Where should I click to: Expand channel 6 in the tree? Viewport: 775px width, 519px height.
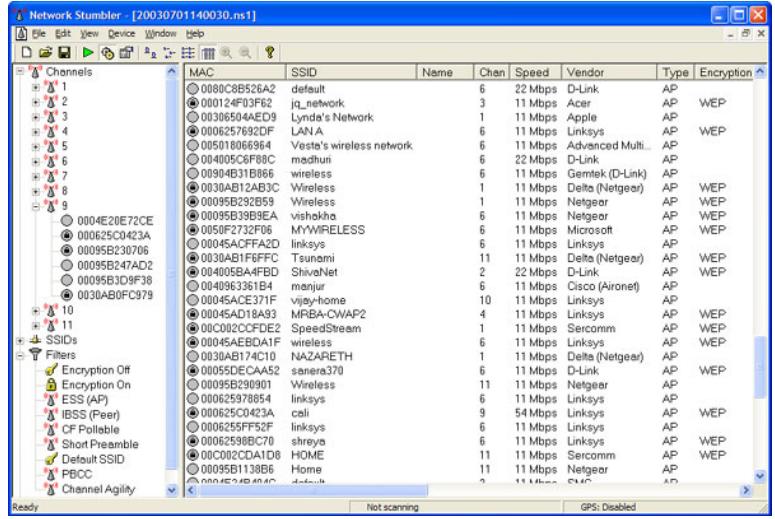[36, 162]
